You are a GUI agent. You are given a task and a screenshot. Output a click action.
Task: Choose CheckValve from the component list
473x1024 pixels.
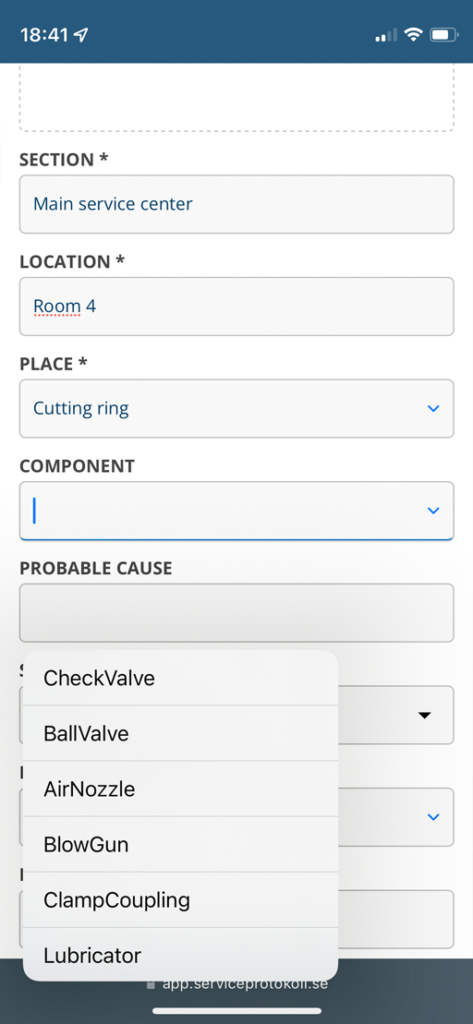click(x=180, y=678)
